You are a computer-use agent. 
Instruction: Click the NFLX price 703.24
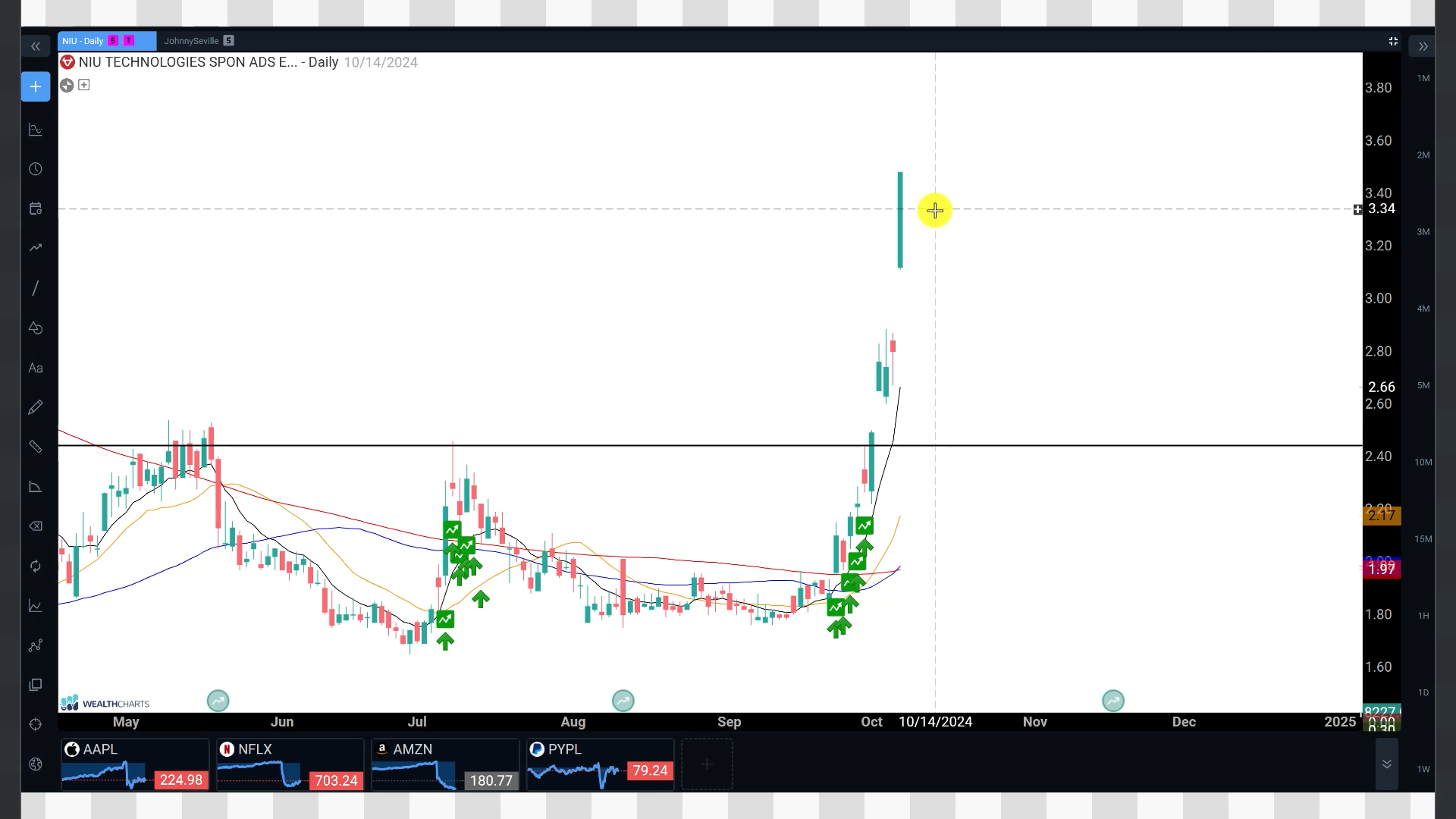point(336,780)
